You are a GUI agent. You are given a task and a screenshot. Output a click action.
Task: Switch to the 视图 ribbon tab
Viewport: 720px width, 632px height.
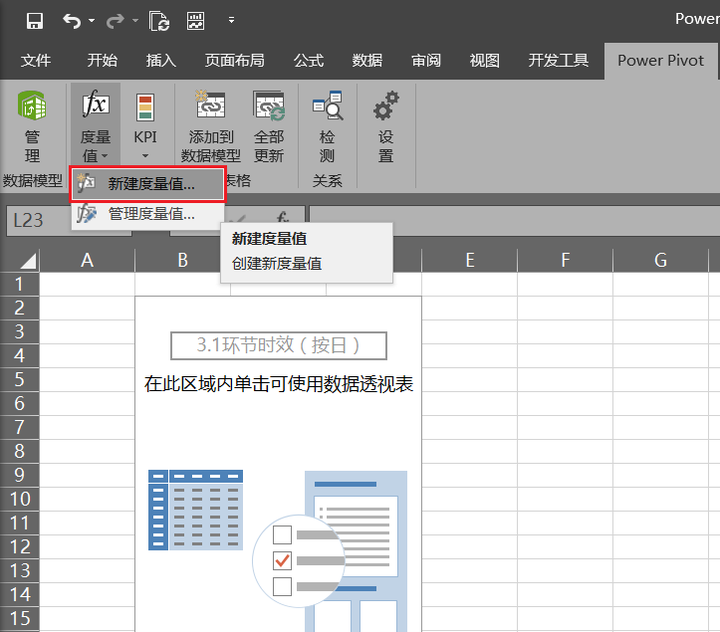pos(485,61)
